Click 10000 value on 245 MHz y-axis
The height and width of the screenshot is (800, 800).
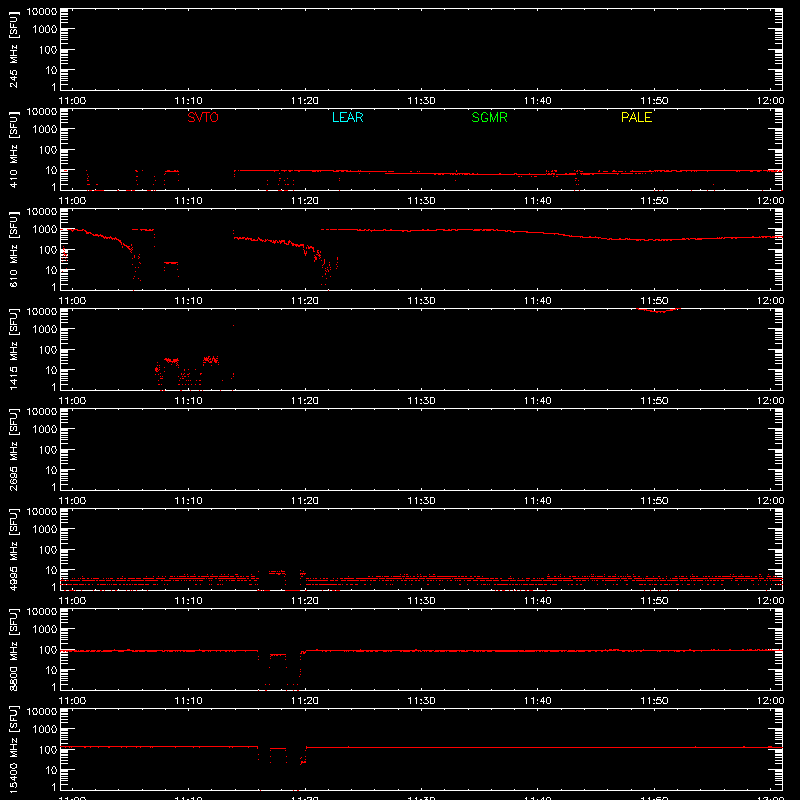pos(42,12)
